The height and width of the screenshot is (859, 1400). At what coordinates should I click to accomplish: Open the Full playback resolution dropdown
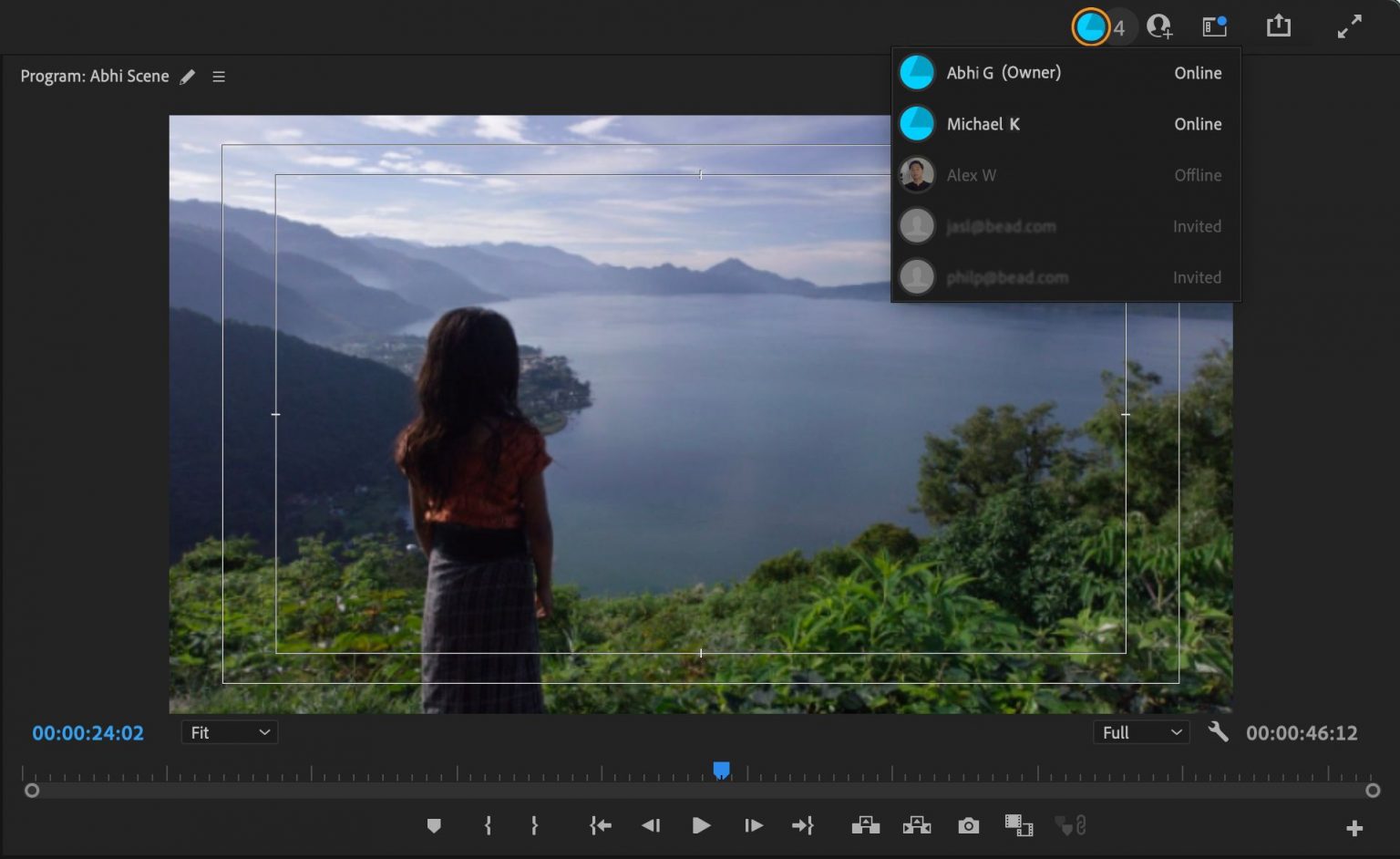pyautogui.click(x=1140, y=732)
